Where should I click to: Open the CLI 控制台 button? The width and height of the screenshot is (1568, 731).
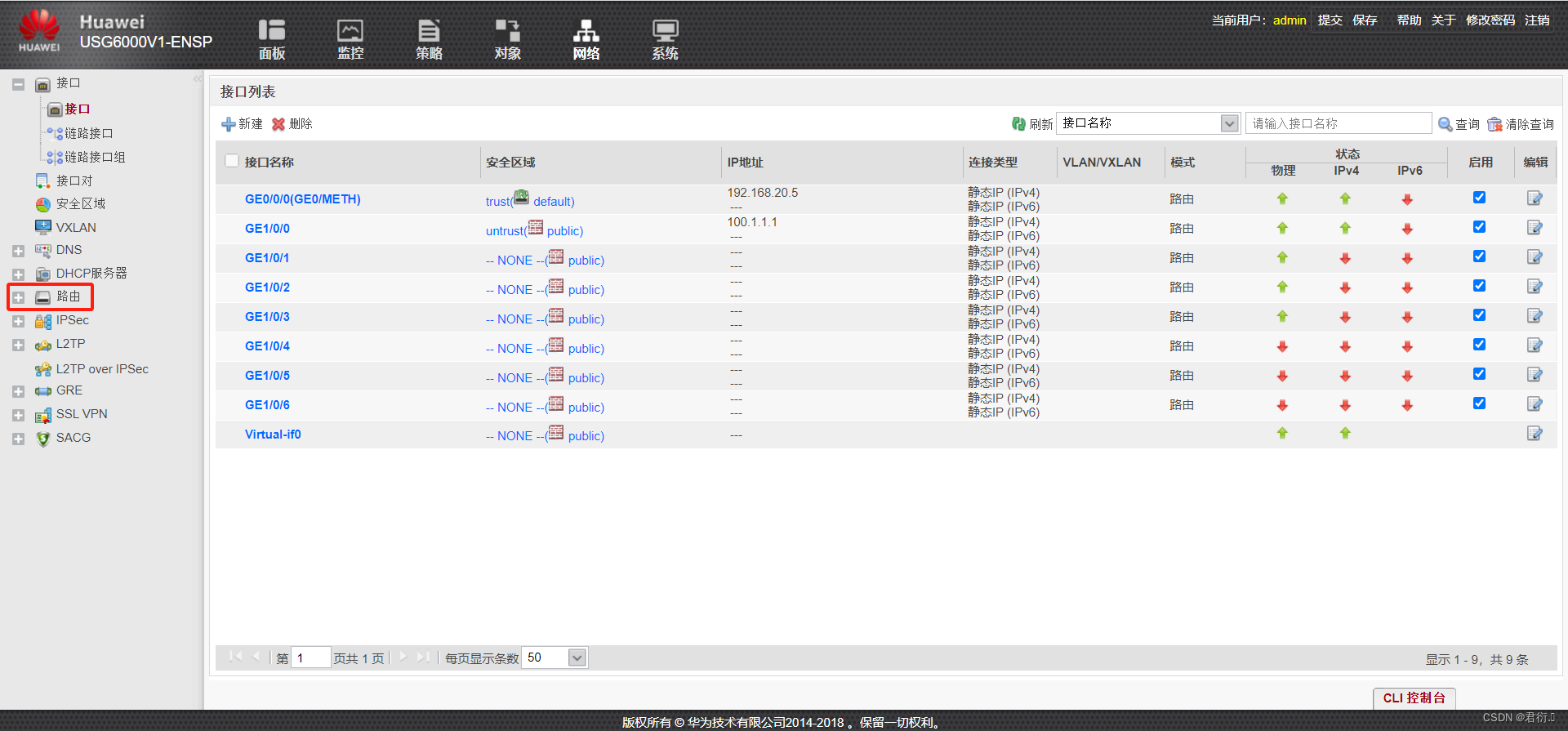coord(1414,698)
